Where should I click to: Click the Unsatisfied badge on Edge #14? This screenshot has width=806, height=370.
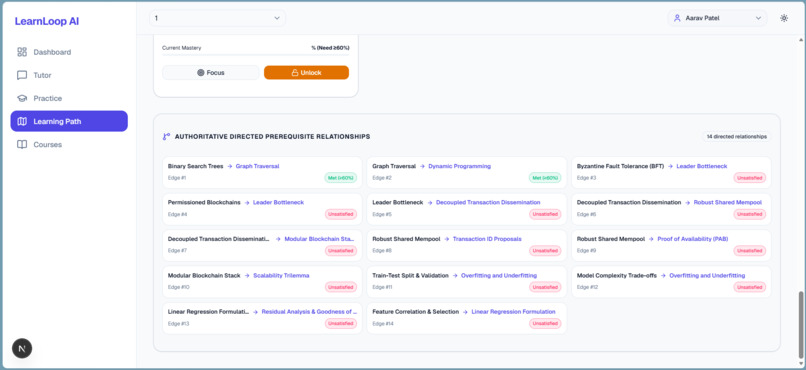point(545,324)
